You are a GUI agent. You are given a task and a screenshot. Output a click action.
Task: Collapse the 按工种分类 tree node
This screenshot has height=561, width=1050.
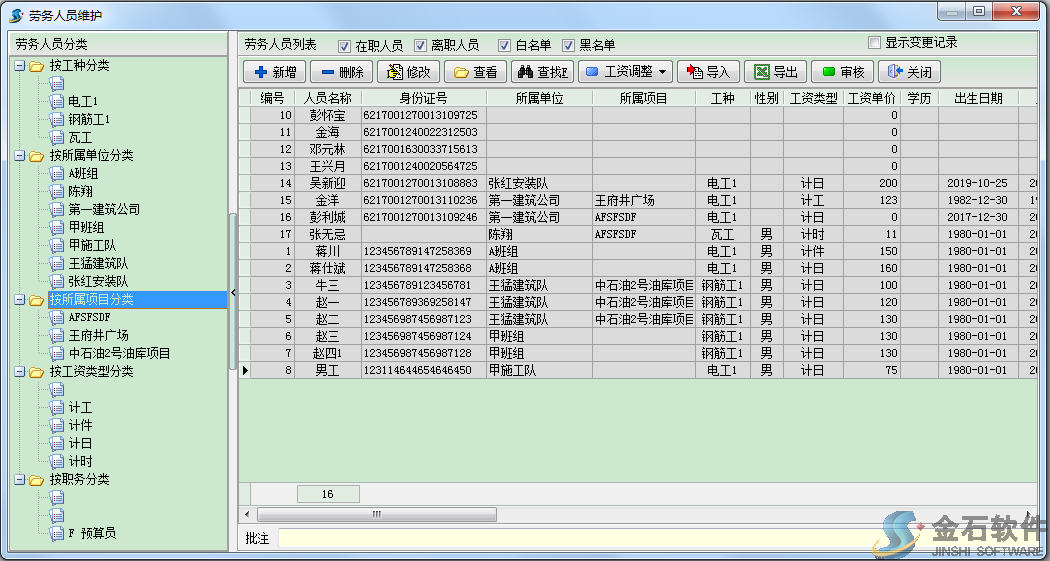tap(19, 66)
